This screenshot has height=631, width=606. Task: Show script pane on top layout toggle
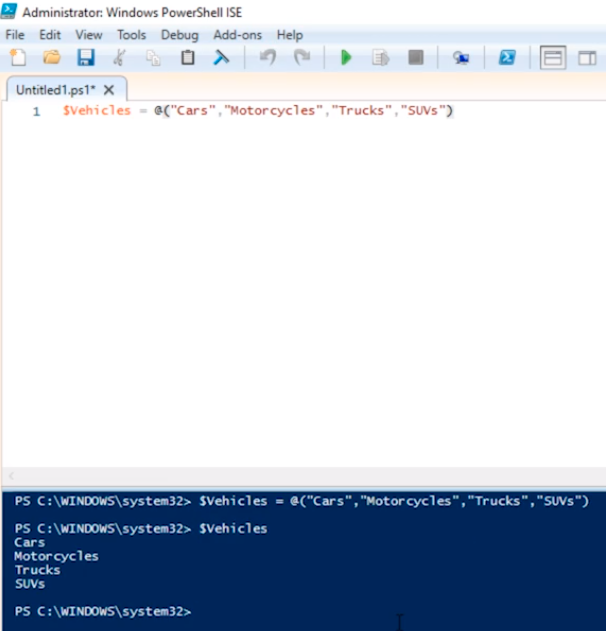[x=553, y=58]
